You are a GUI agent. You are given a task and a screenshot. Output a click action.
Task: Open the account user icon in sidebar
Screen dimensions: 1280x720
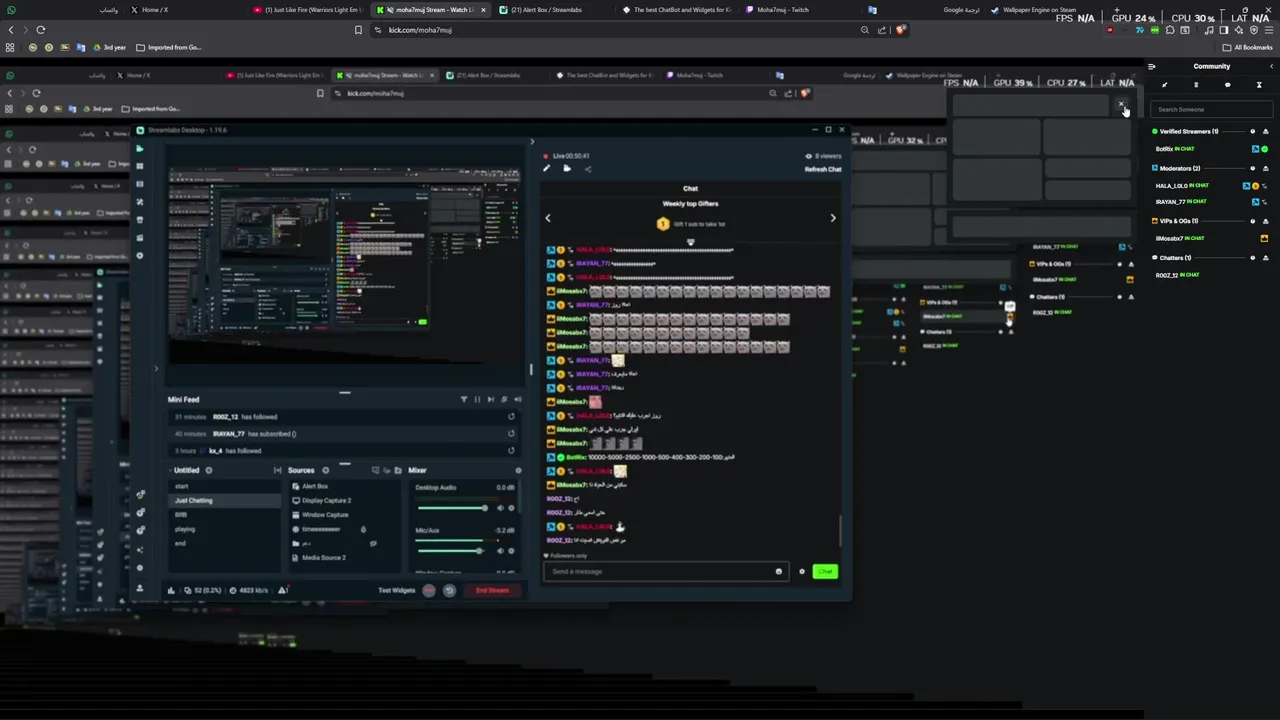140,588
